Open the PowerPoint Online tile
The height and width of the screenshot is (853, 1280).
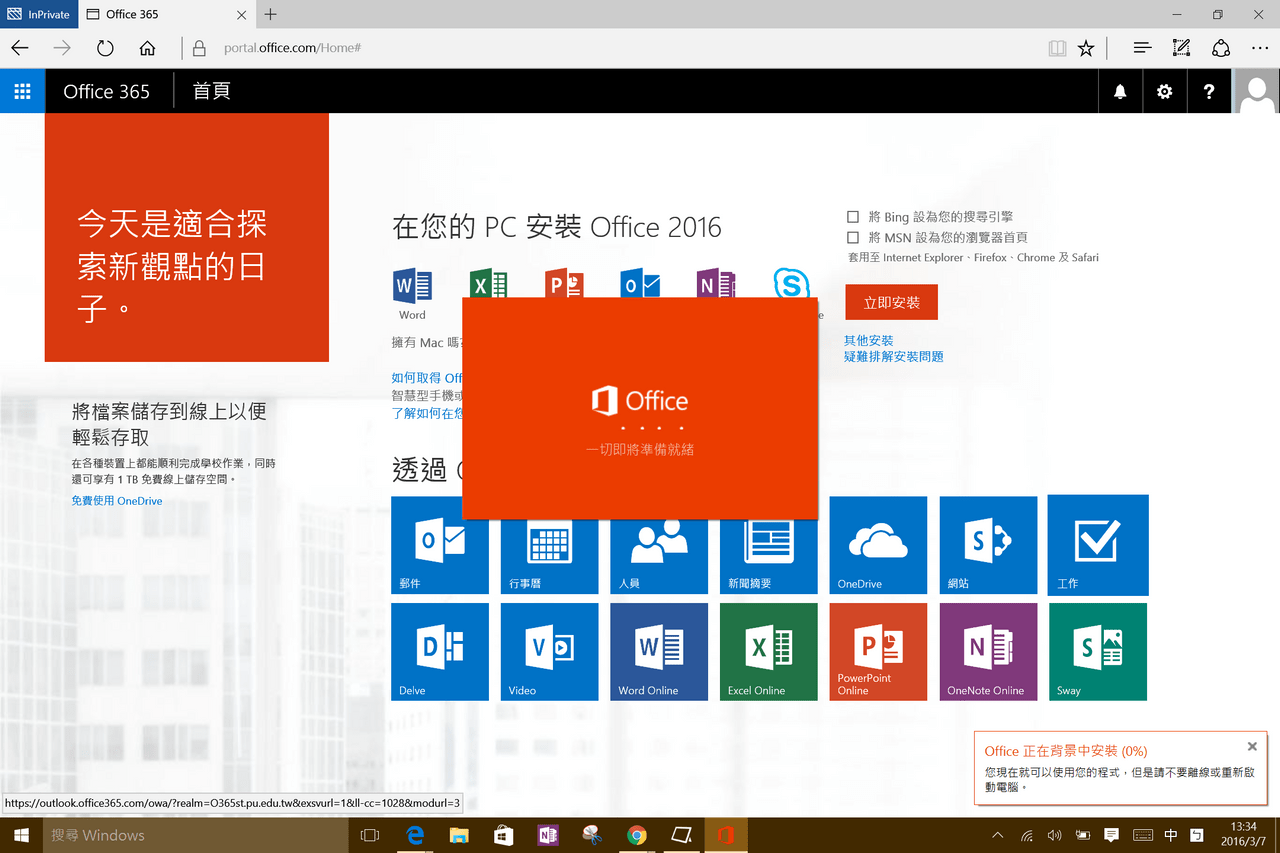(x=879, y=652)
